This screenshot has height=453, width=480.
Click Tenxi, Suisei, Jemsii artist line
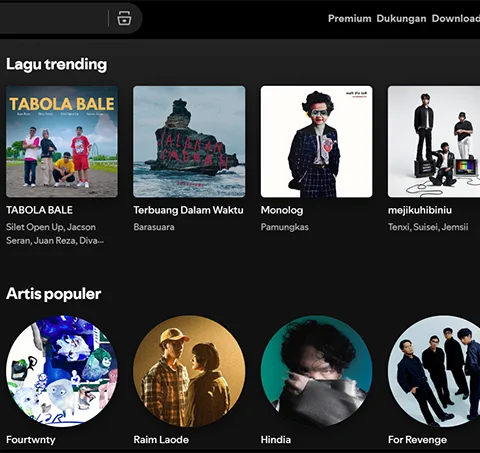(428, 227)
